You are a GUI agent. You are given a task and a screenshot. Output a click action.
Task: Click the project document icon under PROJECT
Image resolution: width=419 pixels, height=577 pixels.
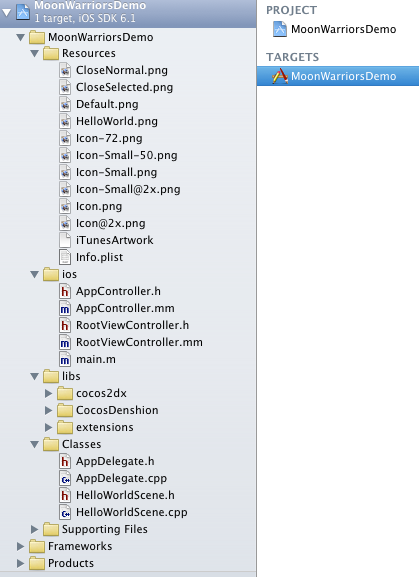click(280, 29)
